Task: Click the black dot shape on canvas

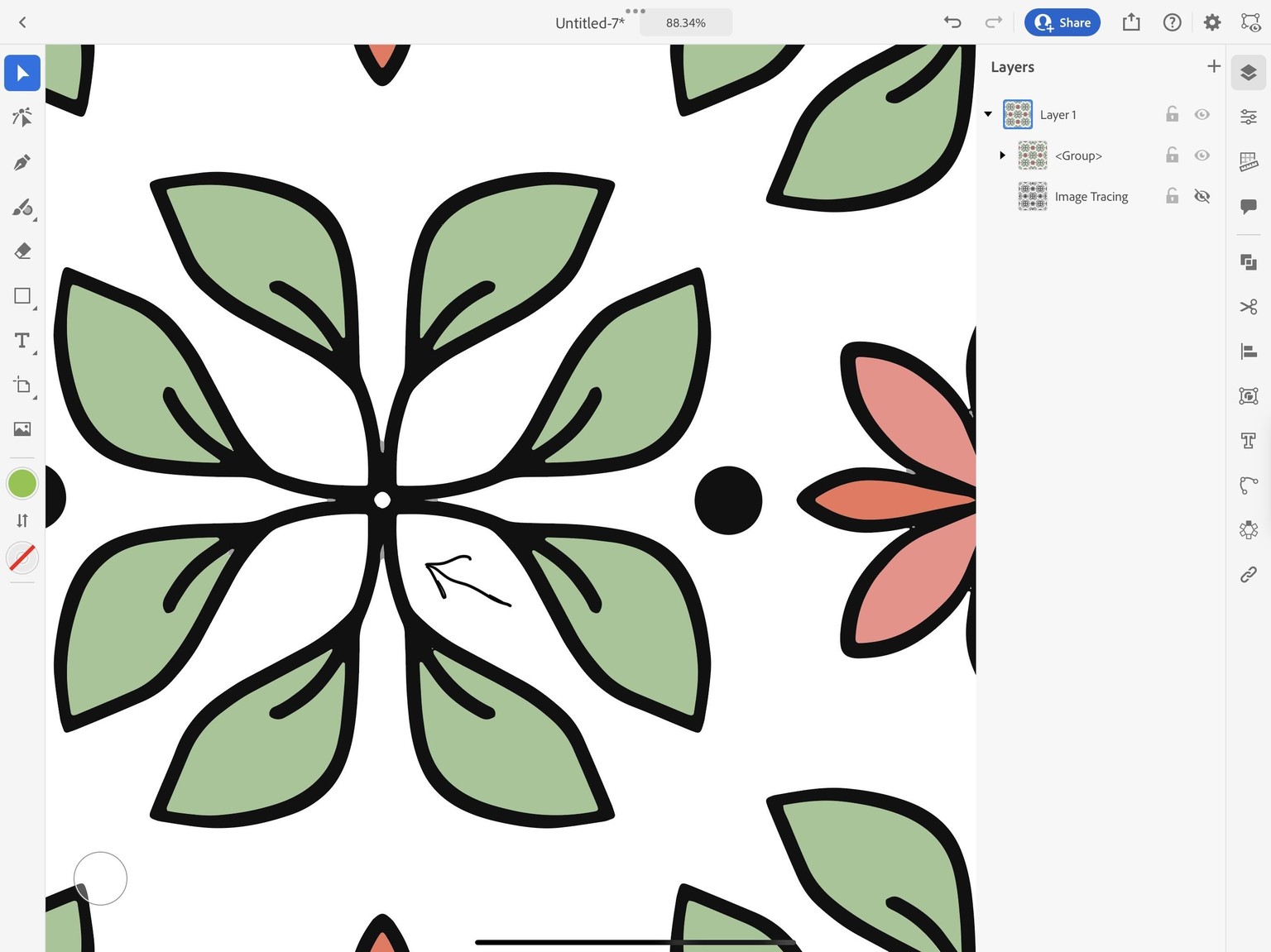Action: 728,500
